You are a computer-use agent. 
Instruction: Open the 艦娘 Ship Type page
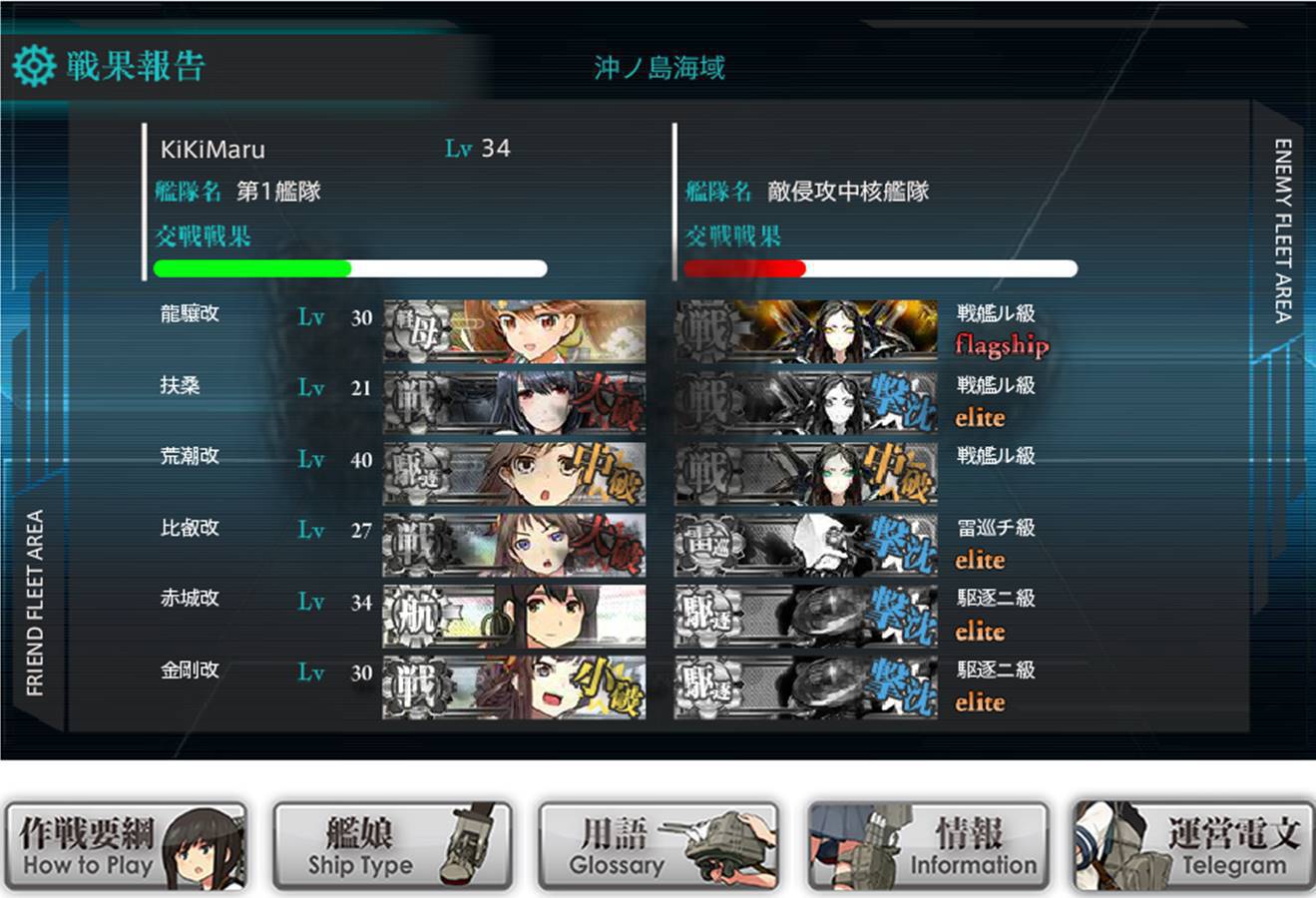(392, 846)
